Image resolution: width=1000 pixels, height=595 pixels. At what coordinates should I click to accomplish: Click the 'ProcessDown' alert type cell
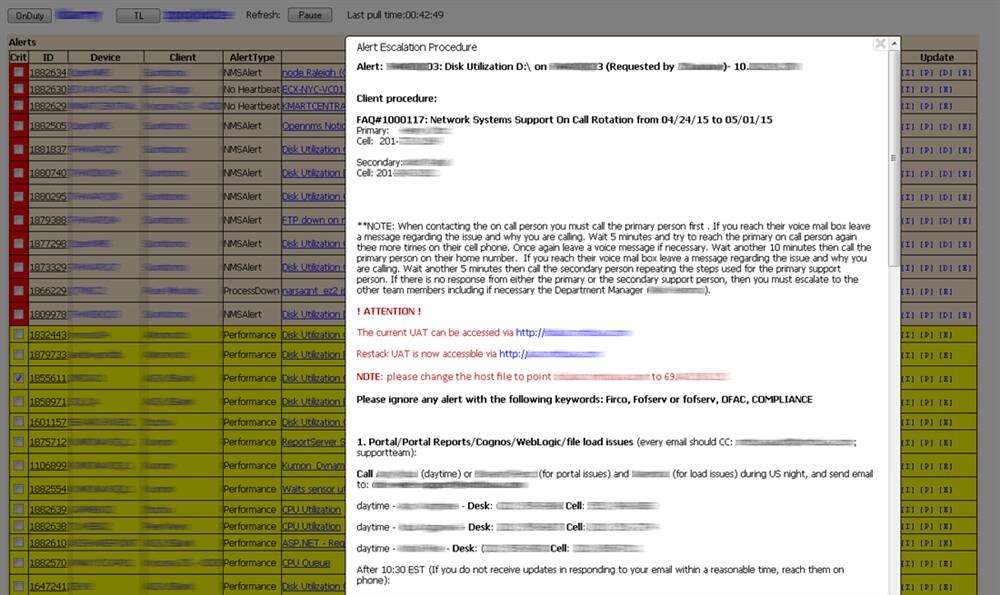pyautogui.click(x=251, y=291)
